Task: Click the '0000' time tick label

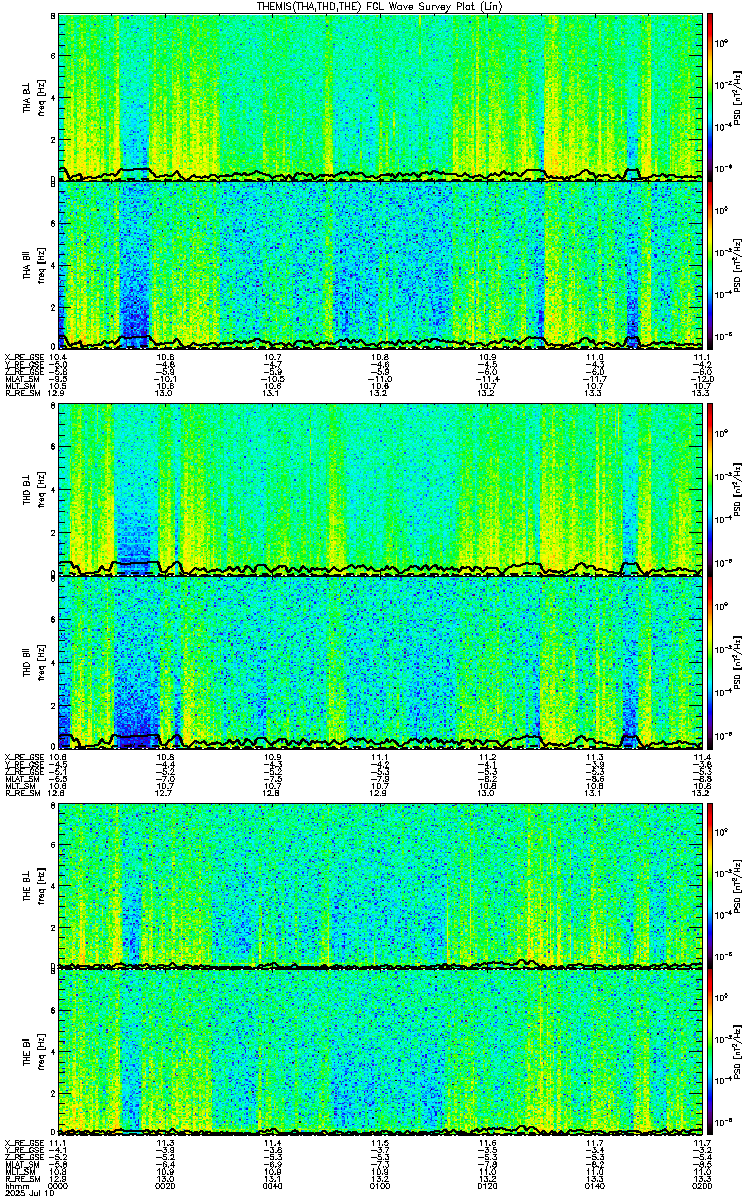Action: (58, 1187)
